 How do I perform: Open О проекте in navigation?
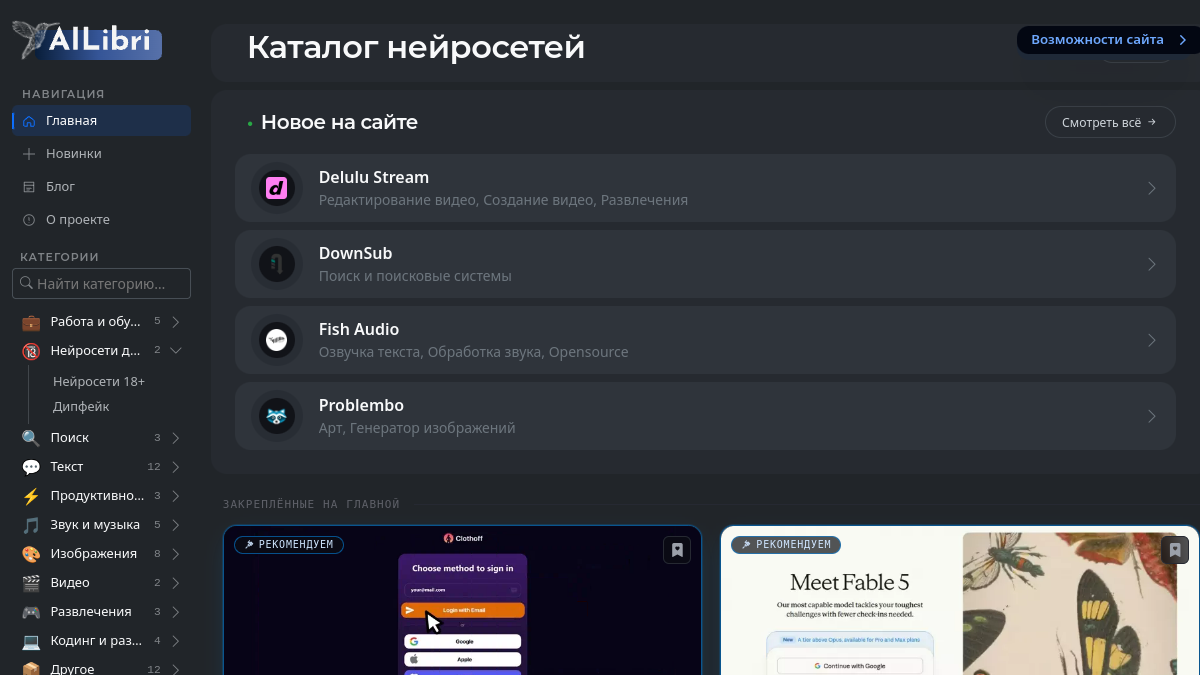[101, 220]
